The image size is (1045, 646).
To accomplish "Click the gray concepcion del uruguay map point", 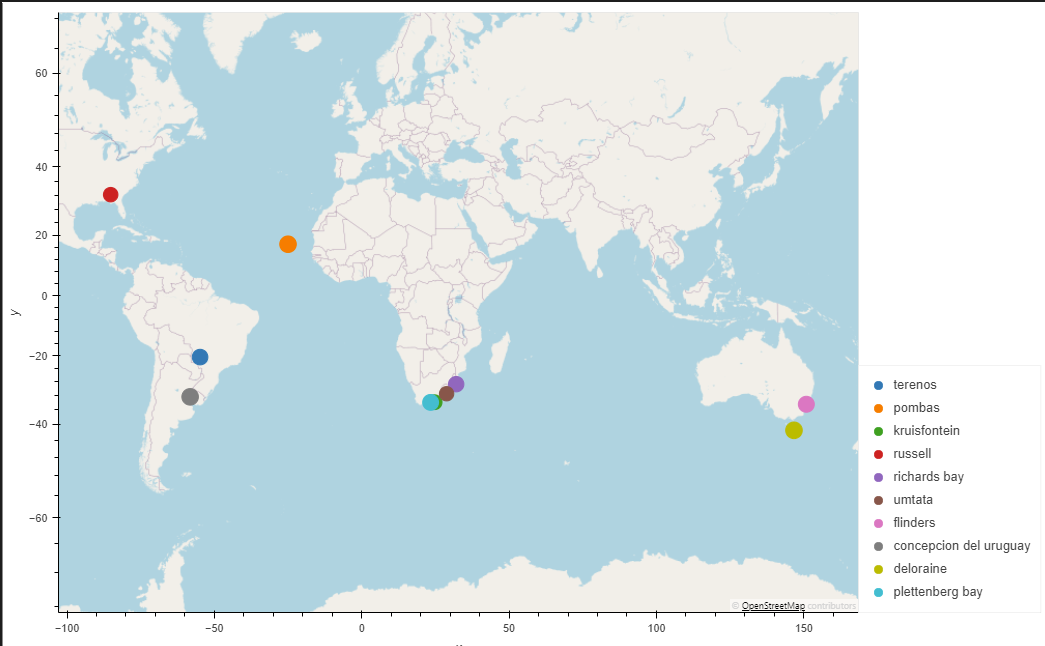I will tap(190, 397).
